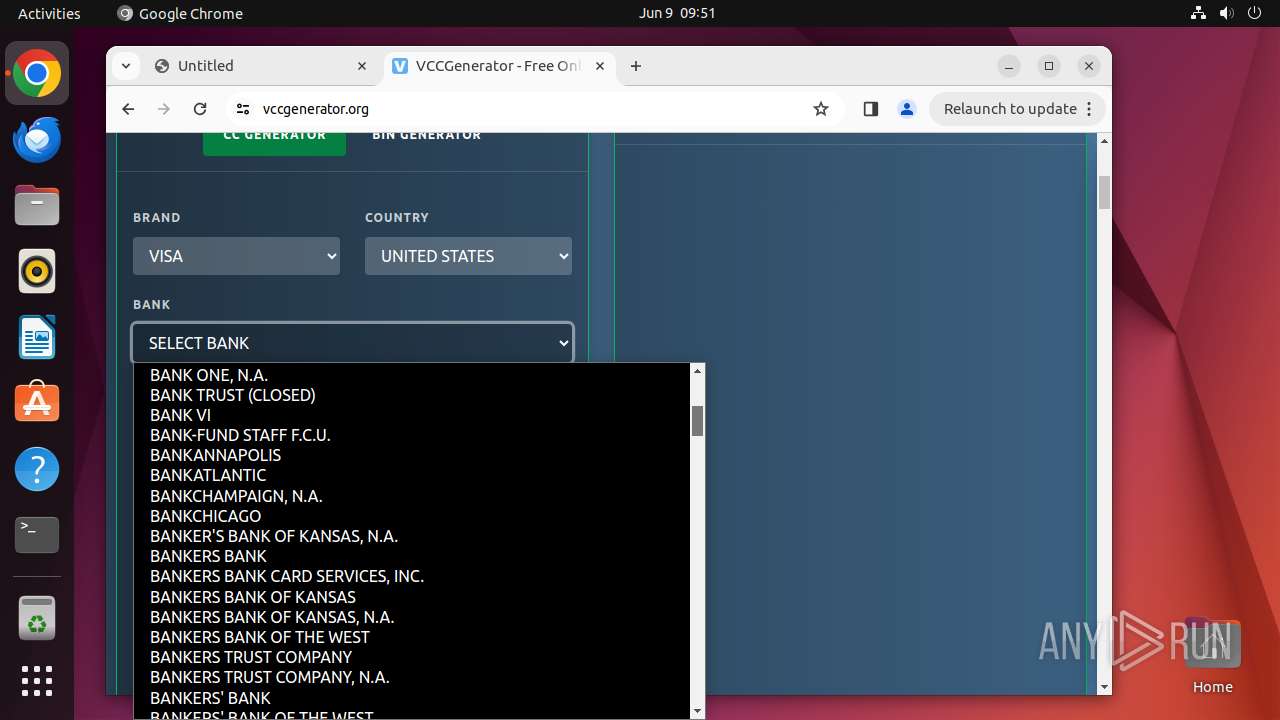Select BANKERS BANK option
The width and height of the screenshot is (1280, 720).
pyautogui.click(x=412, y=556)
